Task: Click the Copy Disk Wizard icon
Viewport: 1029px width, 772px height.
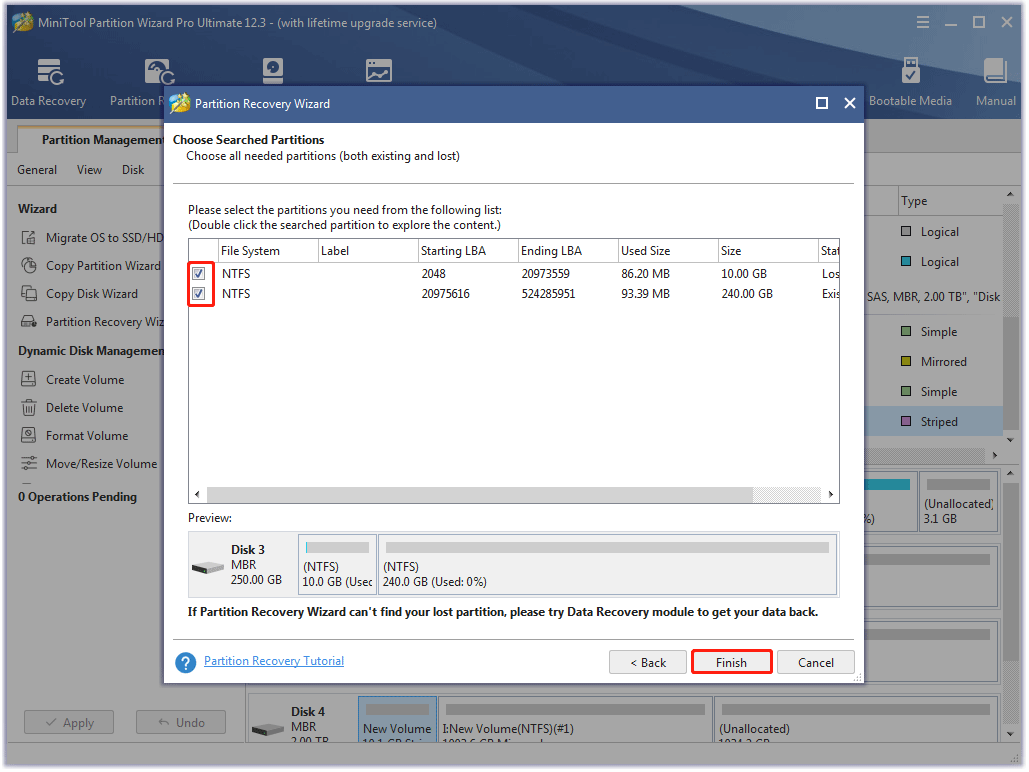Action: [28, 293]
